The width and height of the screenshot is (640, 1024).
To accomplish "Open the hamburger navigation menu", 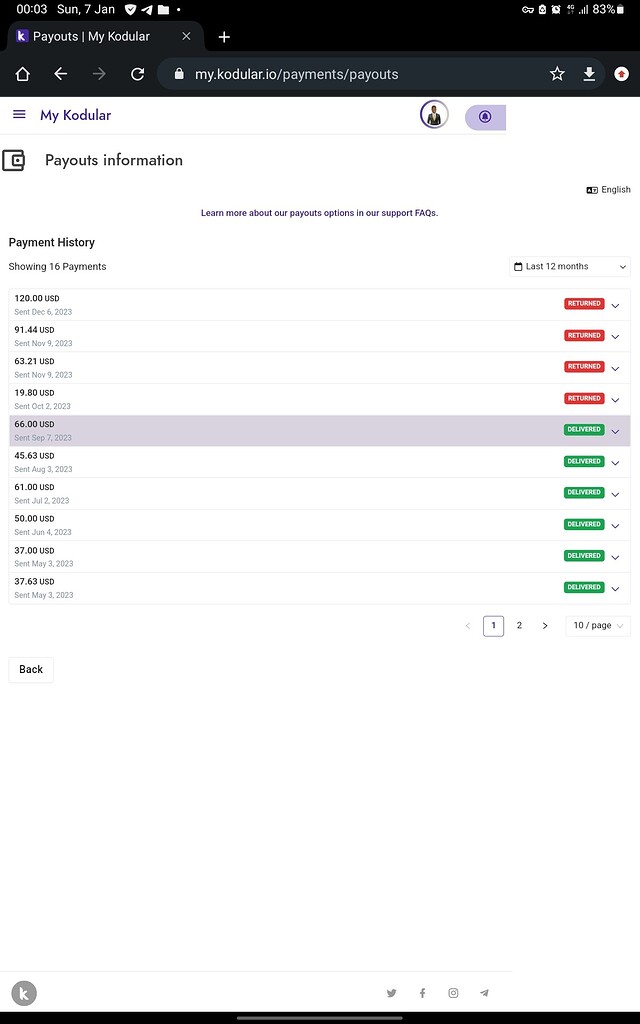I will pos(18,114).
